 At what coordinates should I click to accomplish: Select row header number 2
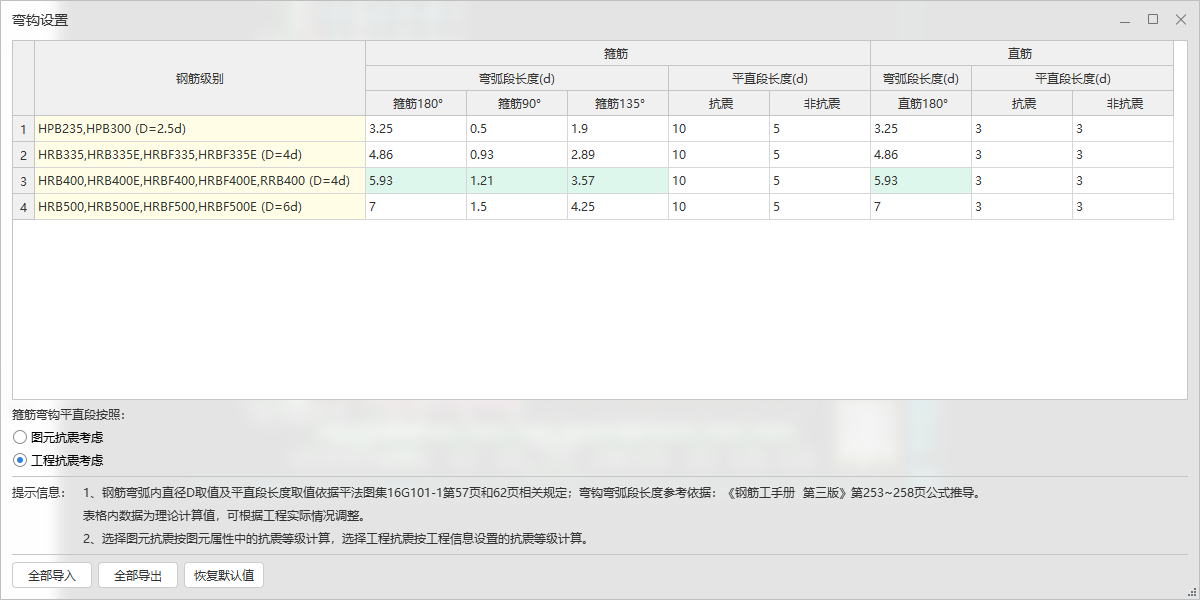[x=24, y=155]
